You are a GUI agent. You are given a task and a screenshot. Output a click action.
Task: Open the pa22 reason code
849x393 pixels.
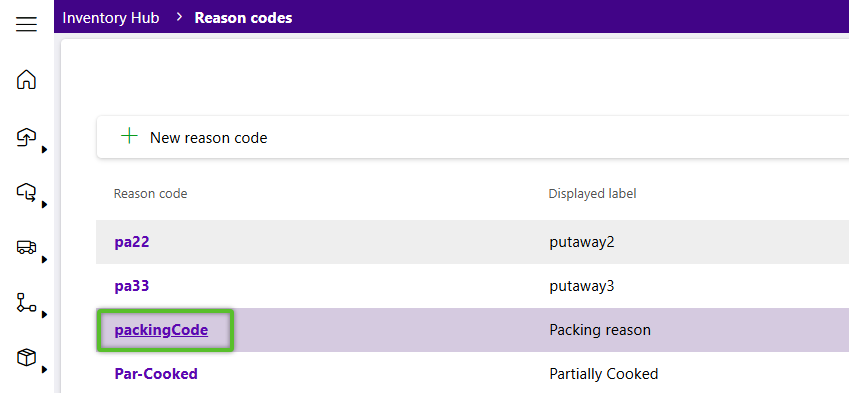click(132, 241)
